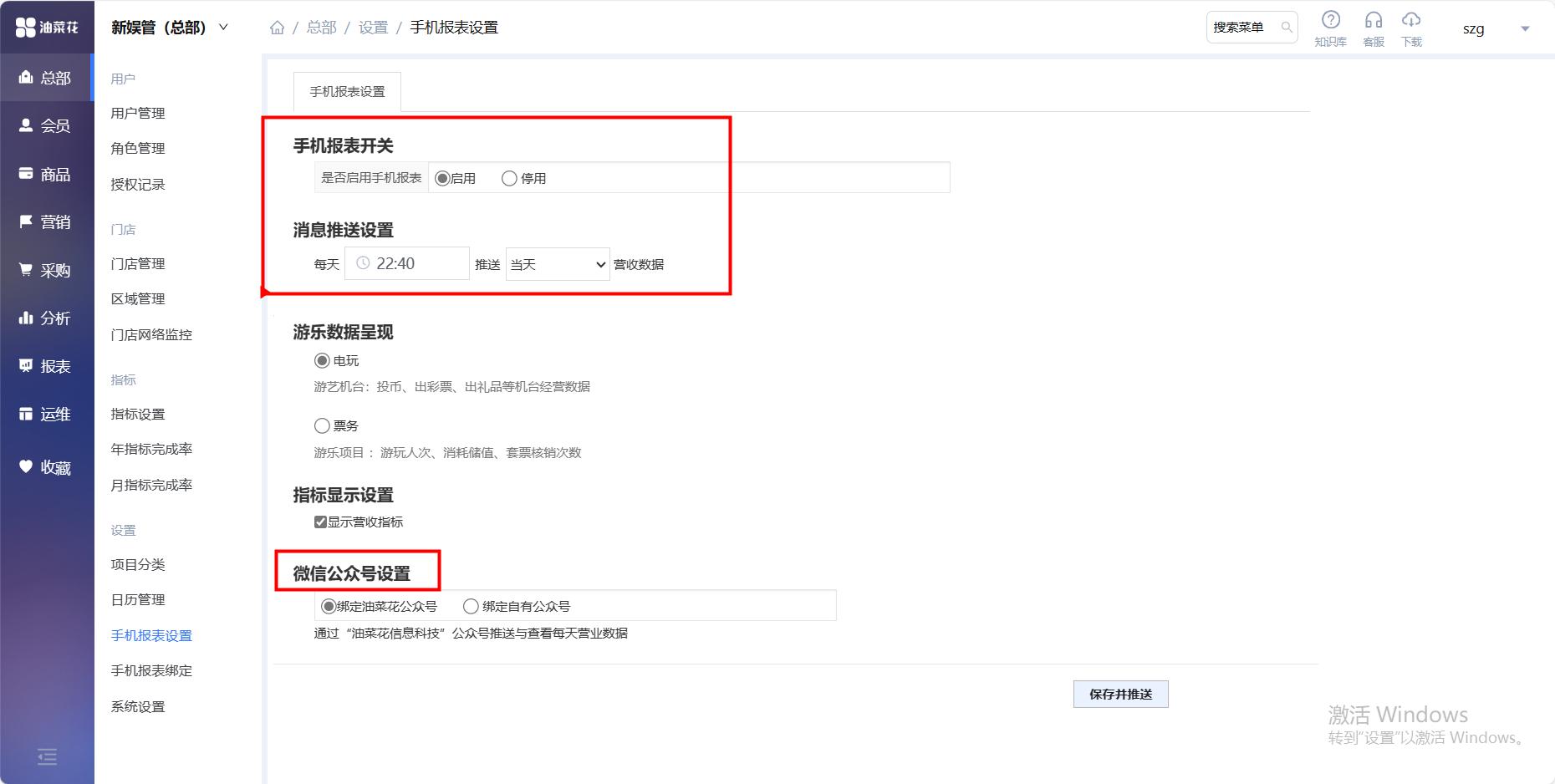The height and width of the screenshot is (784, 1555).
Task: Click the clock icon in time field
Action: (363, 263)
